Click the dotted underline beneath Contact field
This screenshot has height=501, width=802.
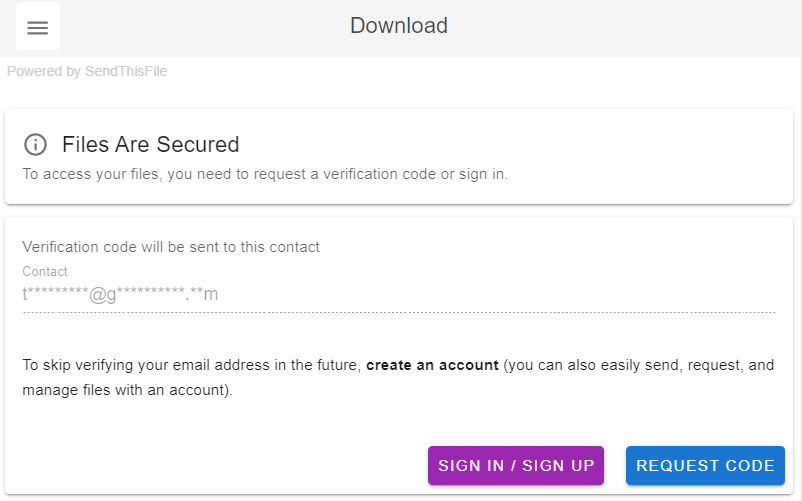(x=400, y=312)
